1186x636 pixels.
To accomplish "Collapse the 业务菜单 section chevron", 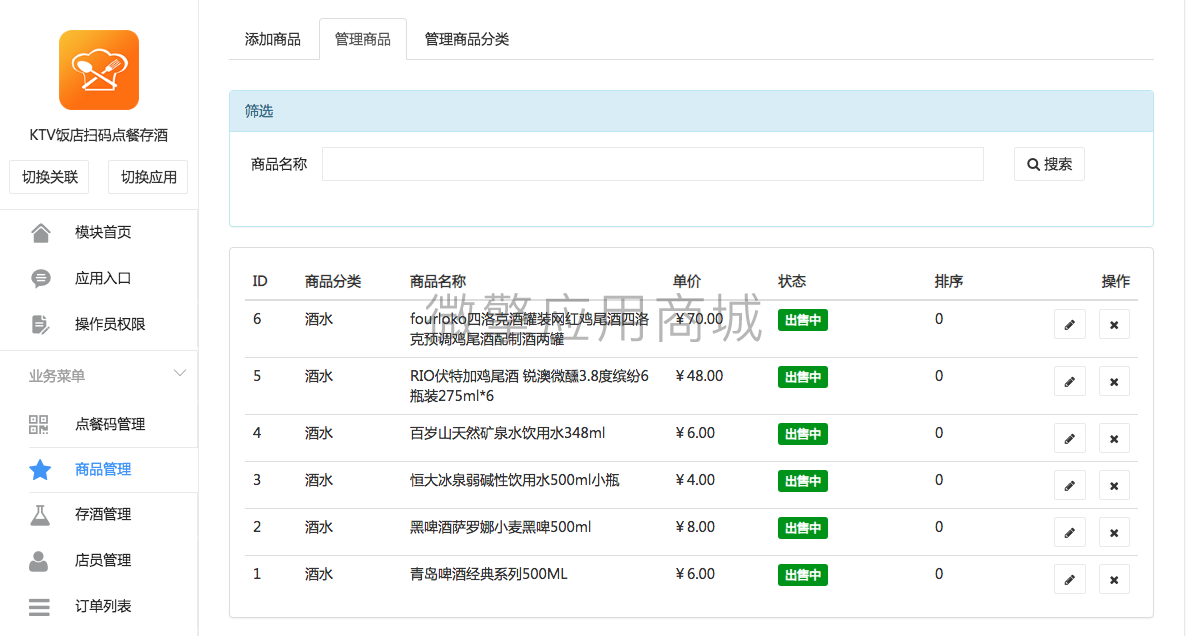I will 180,374.
